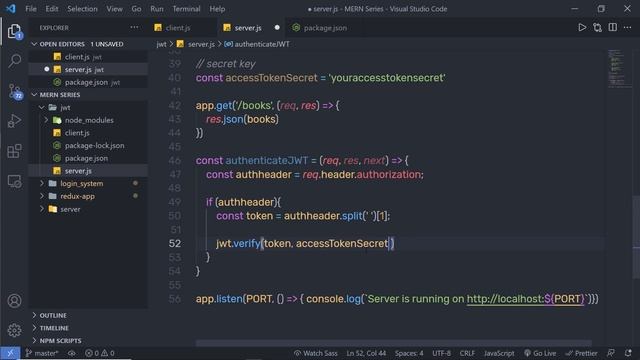Open Explorer Views and More Actions ellipsis
The image size is (640, 360).
[x=134, y=27]
